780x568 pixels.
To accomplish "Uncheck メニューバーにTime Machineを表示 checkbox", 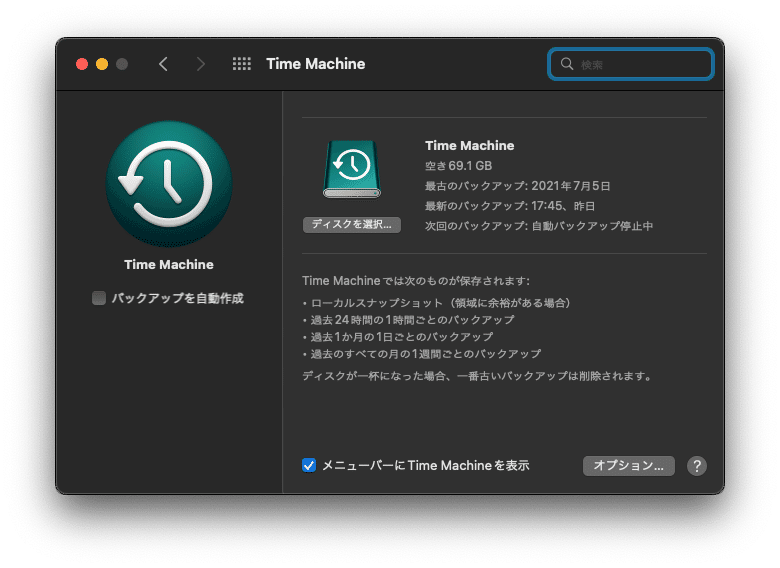I will [x=308, y=466].
